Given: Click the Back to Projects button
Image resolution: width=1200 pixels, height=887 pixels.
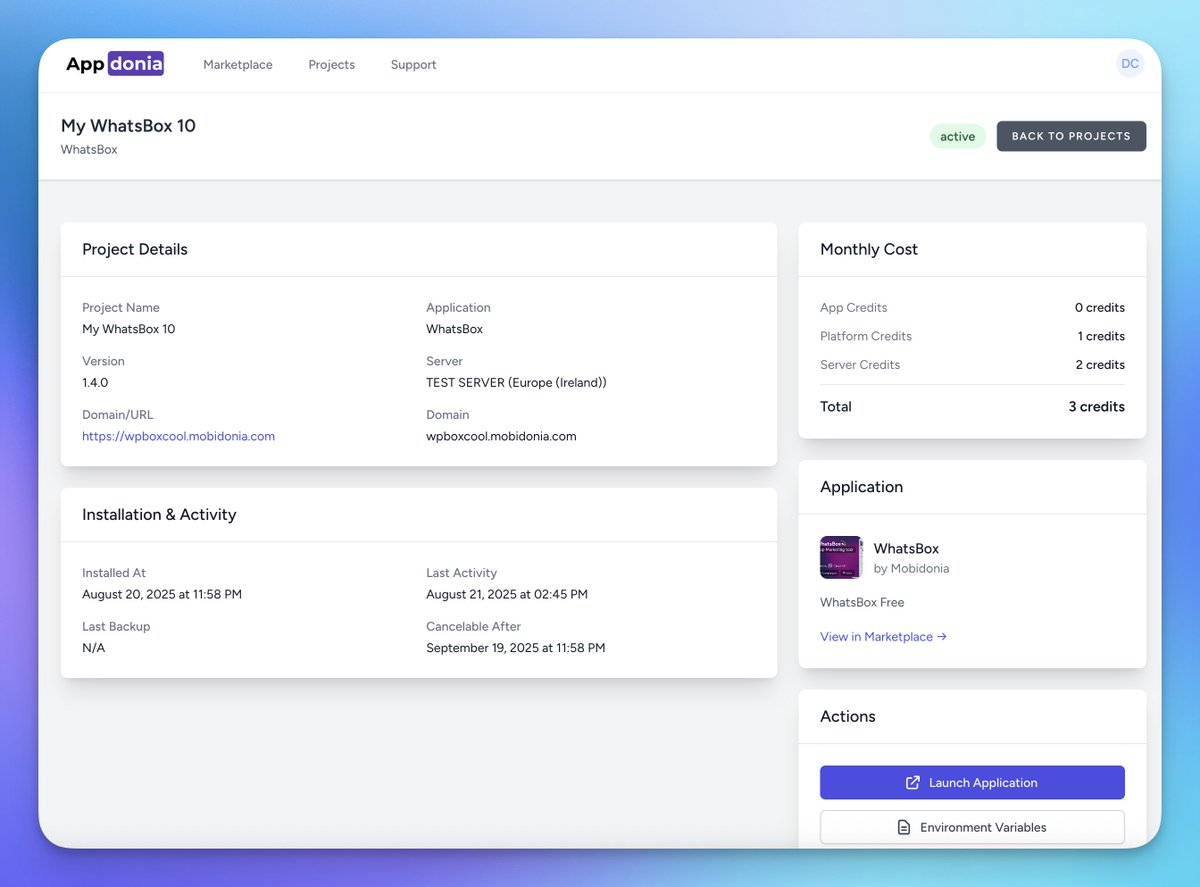Looking at the screenshot, I should 1071,136.
